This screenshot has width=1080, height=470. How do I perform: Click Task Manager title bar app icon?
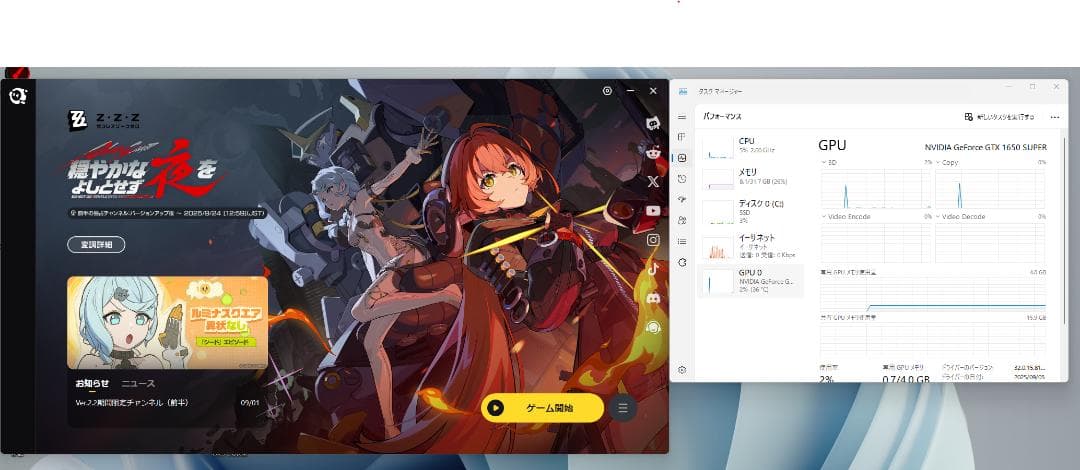pyautogui.click(x=683, y=91)
